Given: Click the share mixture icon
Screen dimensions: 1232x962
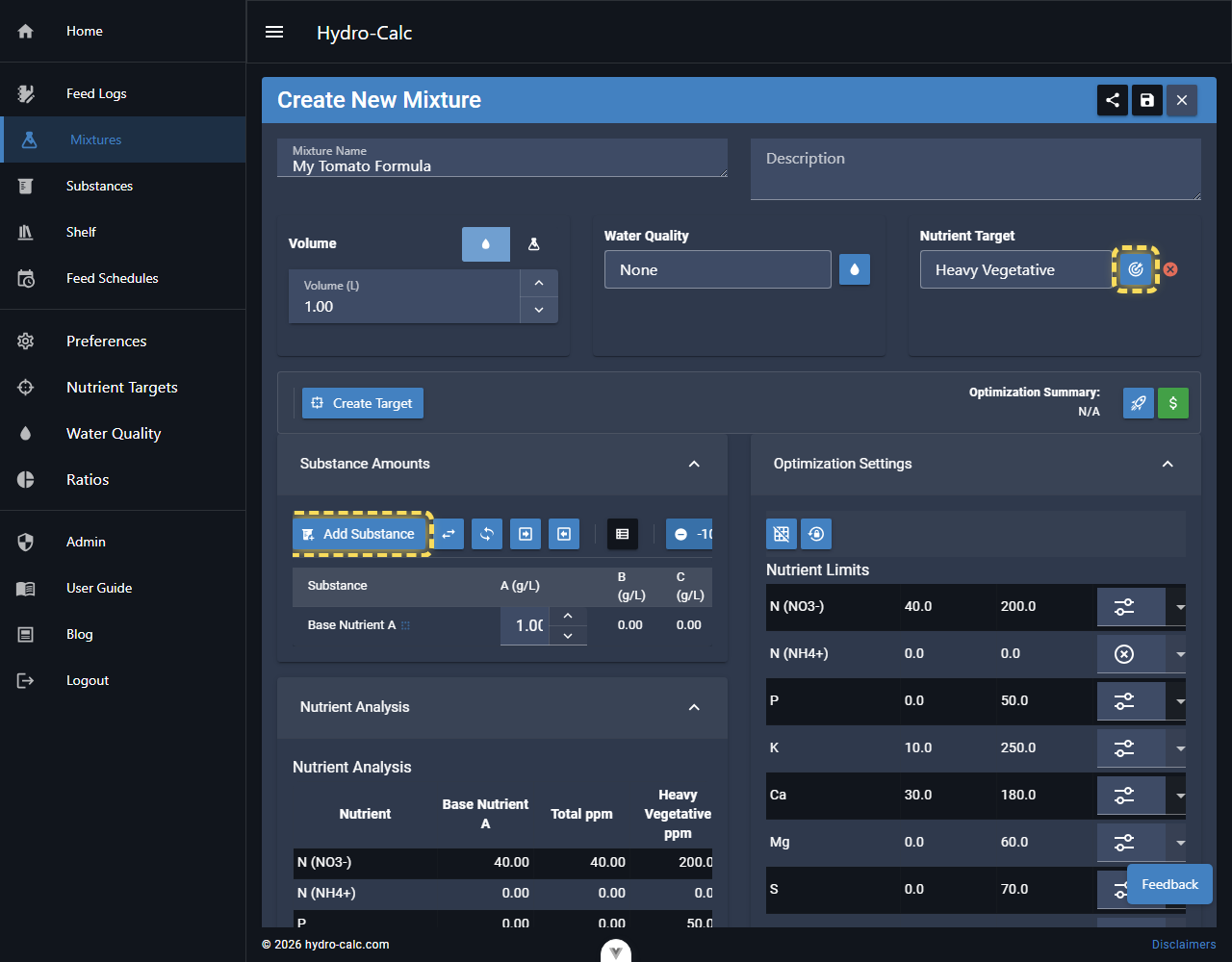Looking at the screenshot, I should (x=1113, y=100).
